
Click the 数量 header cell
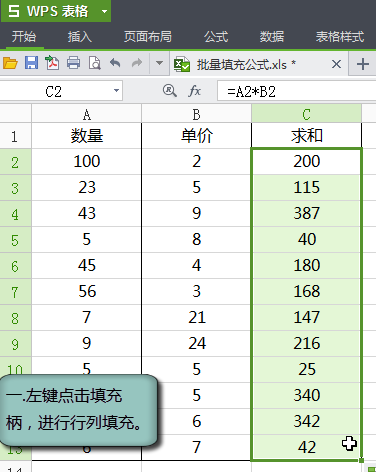pyautogui.click(x=87, y=136)
